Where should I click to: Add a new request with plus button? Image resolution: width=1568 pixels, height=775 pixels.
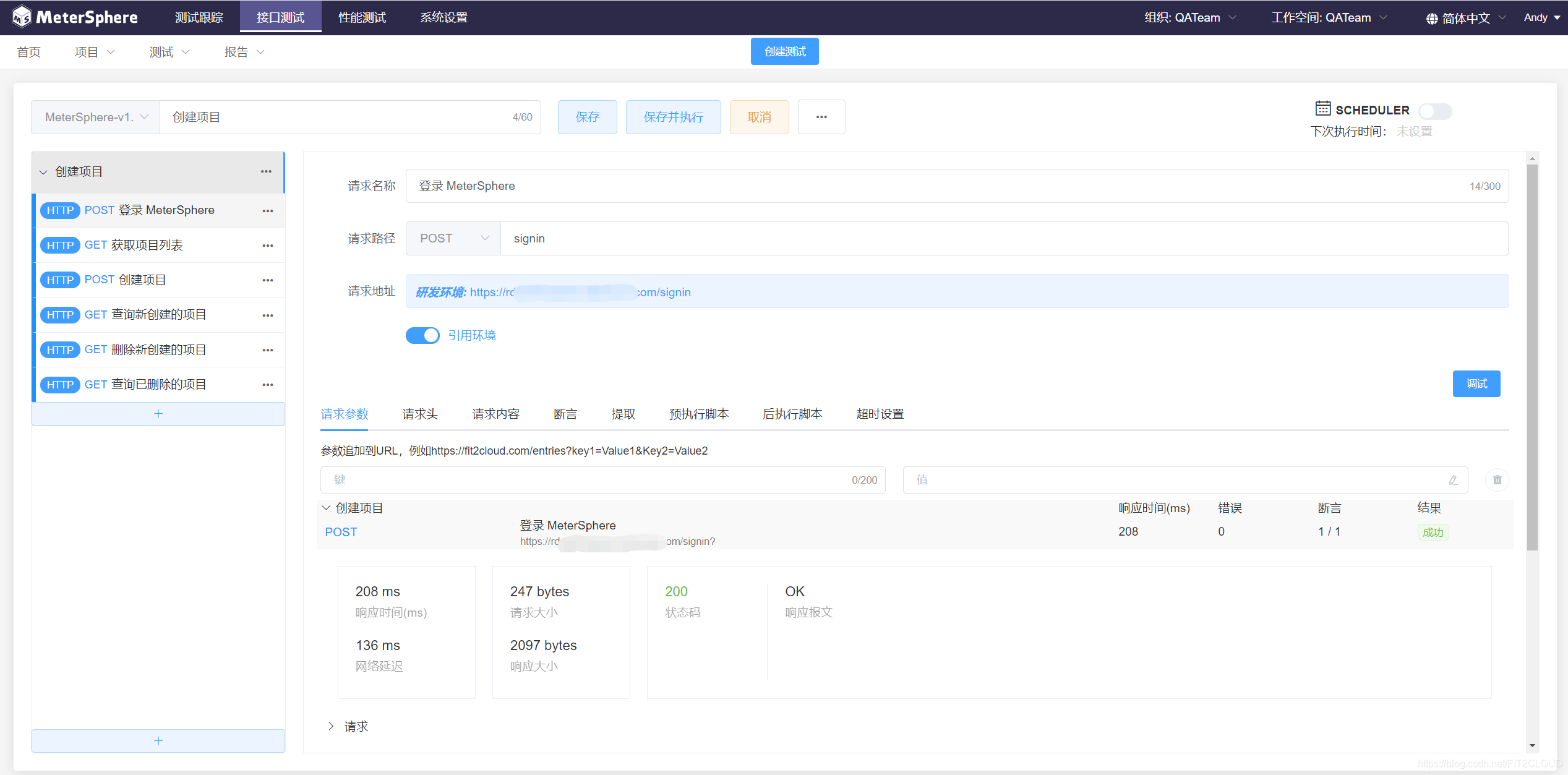pos(158,414)
